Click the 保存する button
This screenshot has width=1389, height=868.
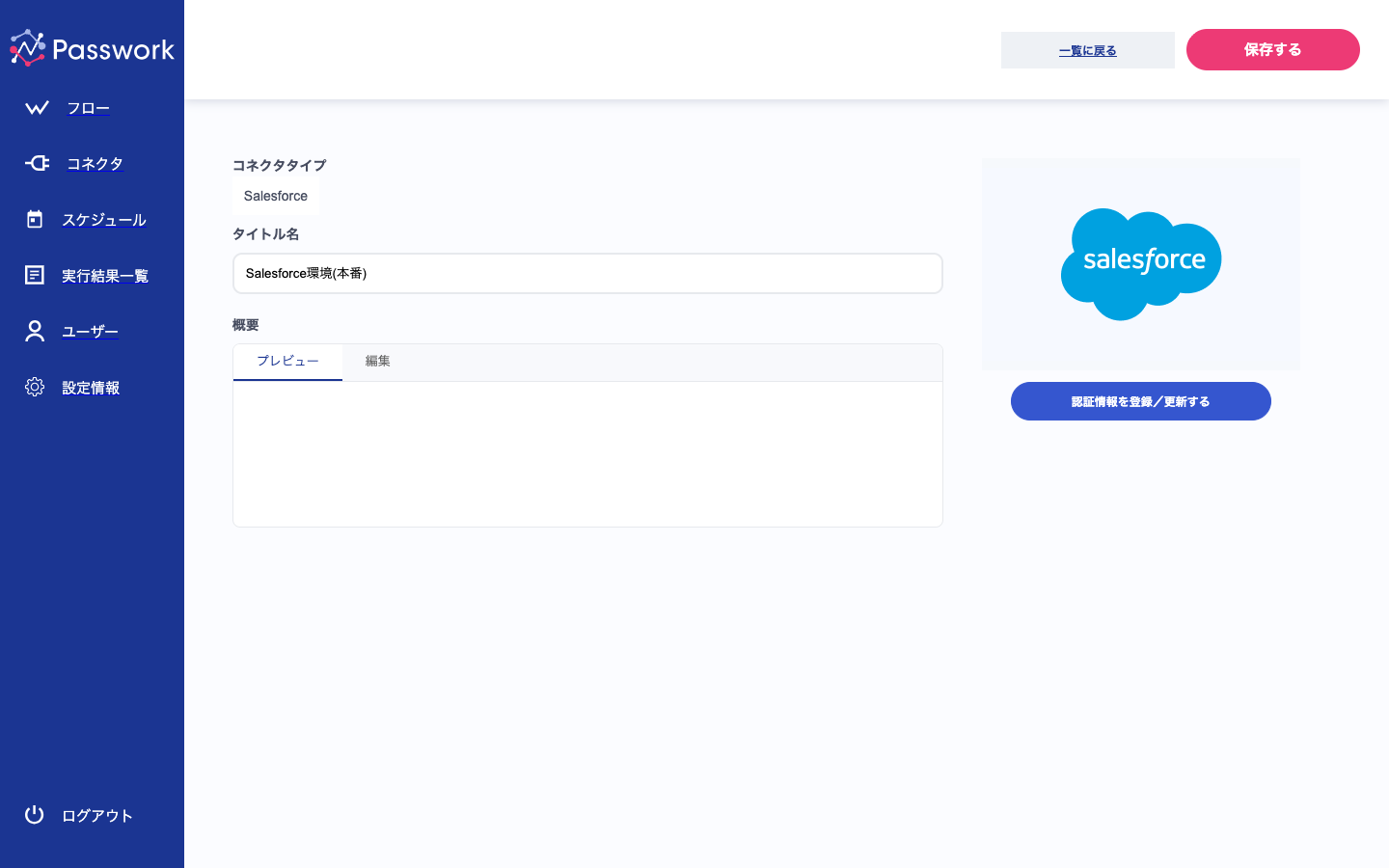[1273, 49]
